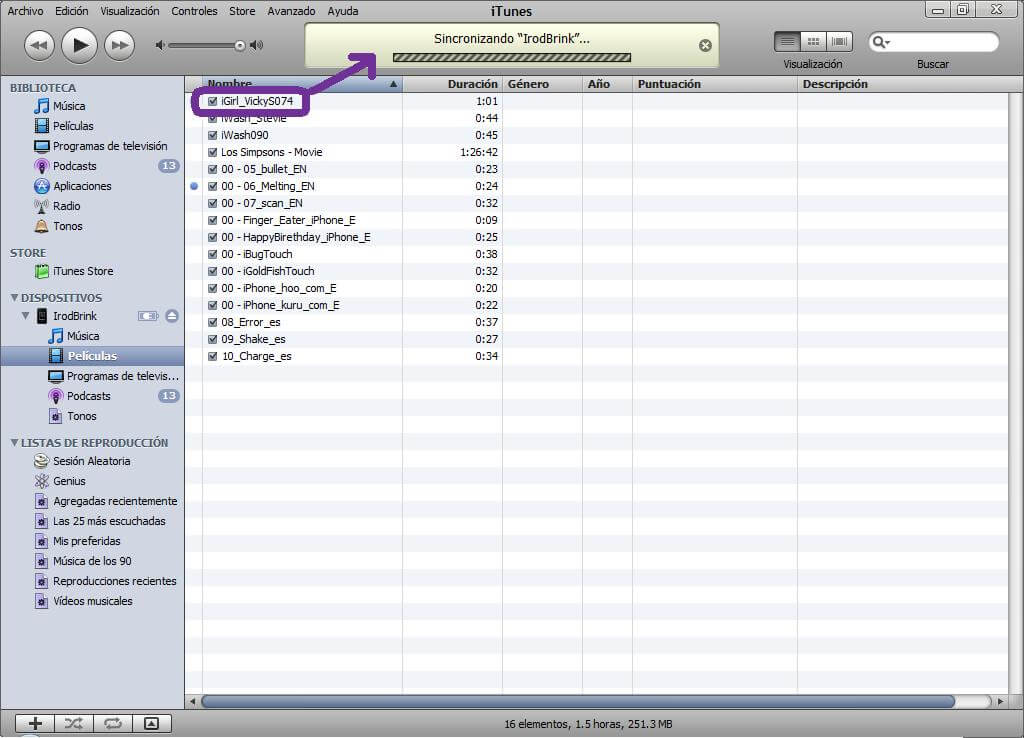The height and width of the screenshot is (738, 1024).
Task: Select Películas under the IrodBrink device
Action: (x=93, y=356)
